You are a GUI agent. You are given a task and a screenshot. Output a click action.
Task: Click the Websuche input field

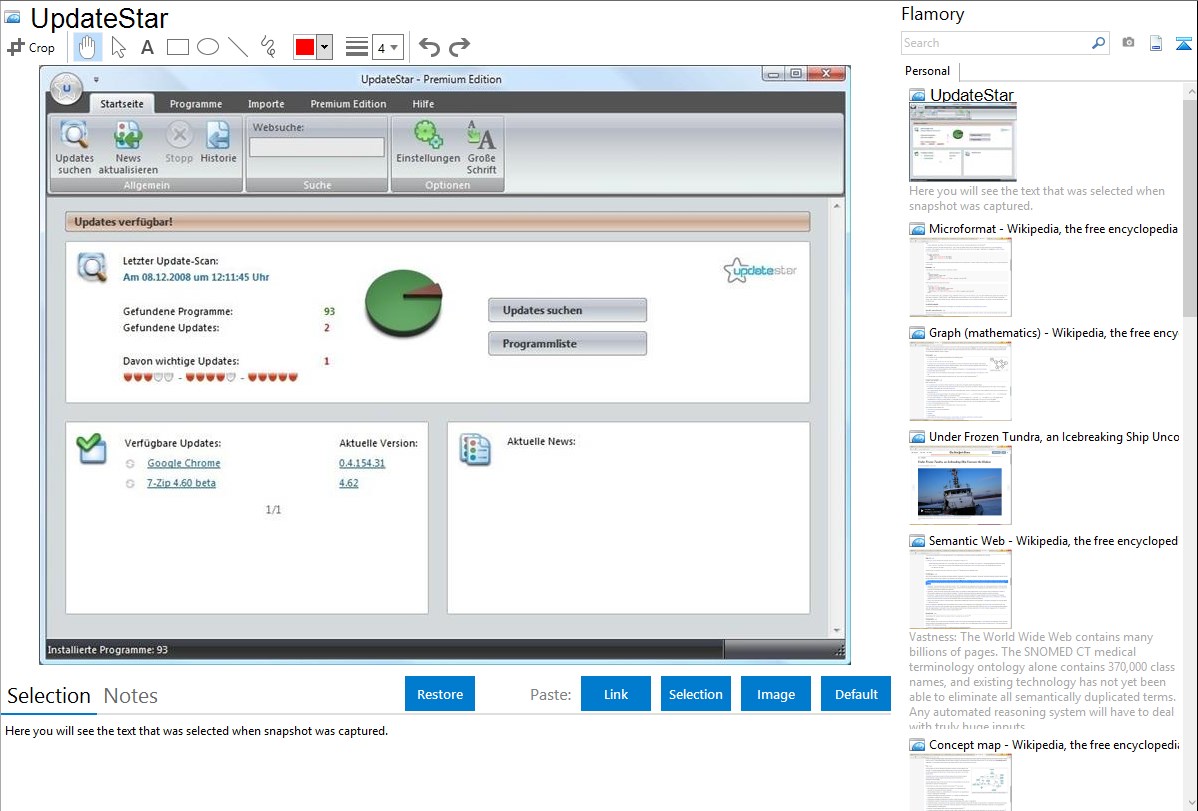click(317, 147)
